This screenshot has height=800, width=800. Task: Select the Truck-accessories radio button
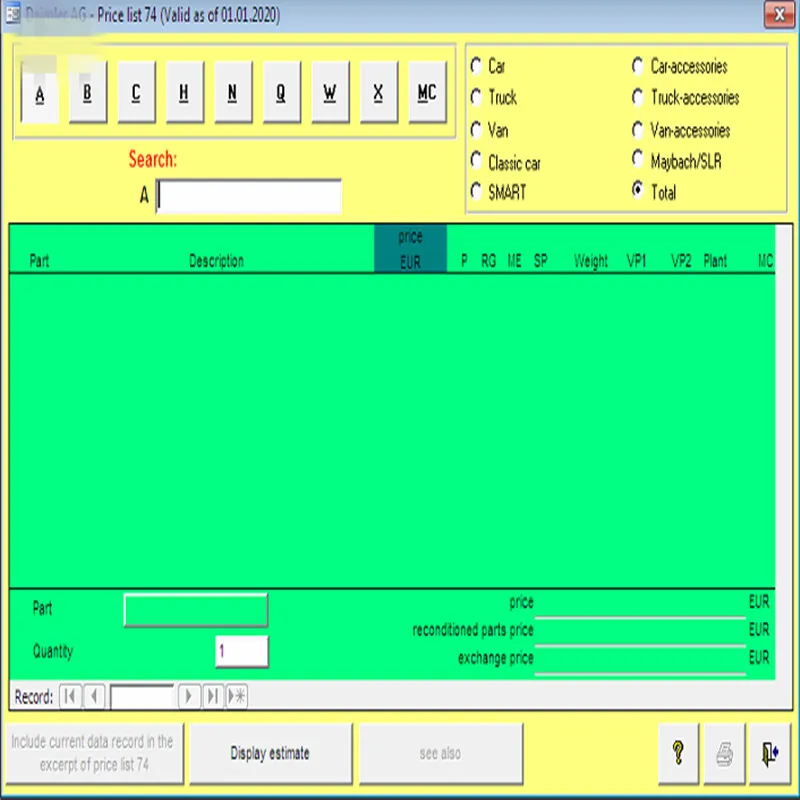tap(638, 96)
